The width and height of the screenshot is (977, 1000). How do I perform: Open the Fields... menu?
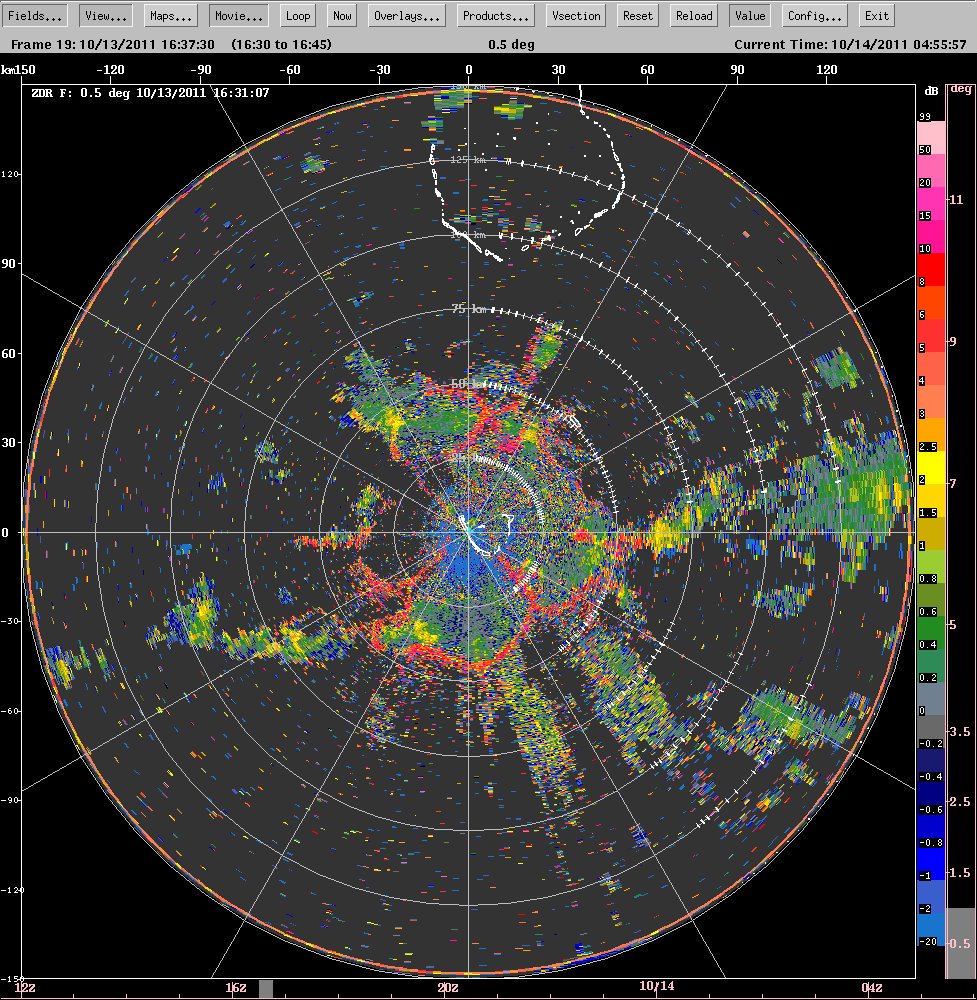click(35, 16)
